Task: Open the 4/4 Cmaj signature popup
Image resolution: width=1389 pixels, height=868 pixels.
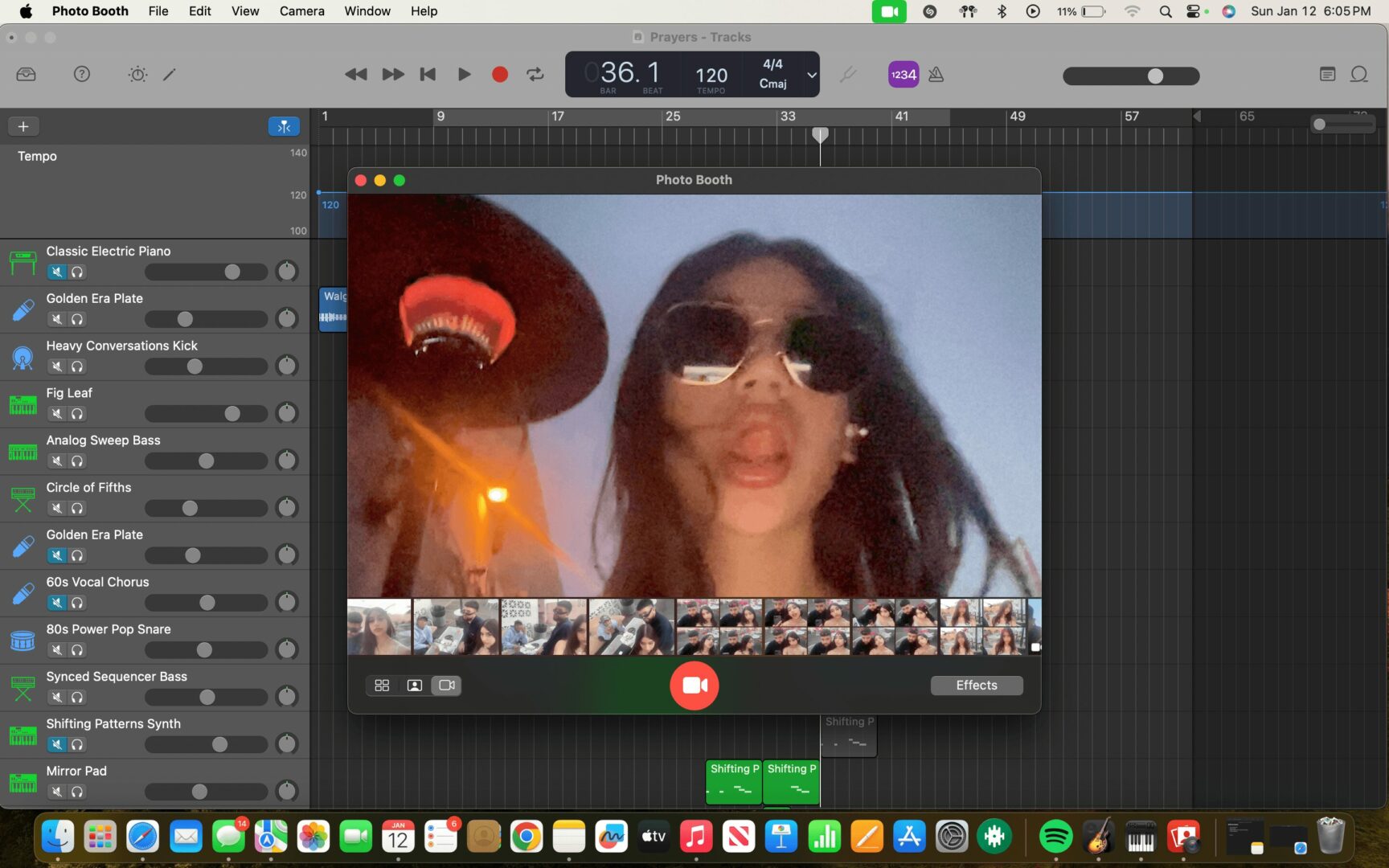Action: 772,74
